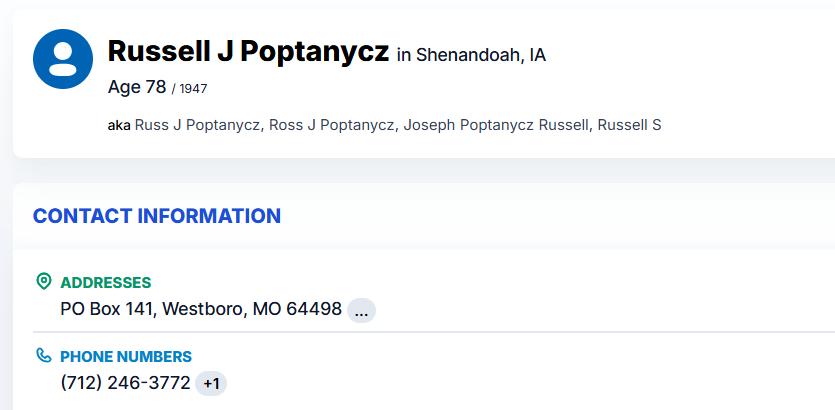Viewport: 835px width, 410px height.
Task: Click the green location pin icon
Action: (43, 282)
